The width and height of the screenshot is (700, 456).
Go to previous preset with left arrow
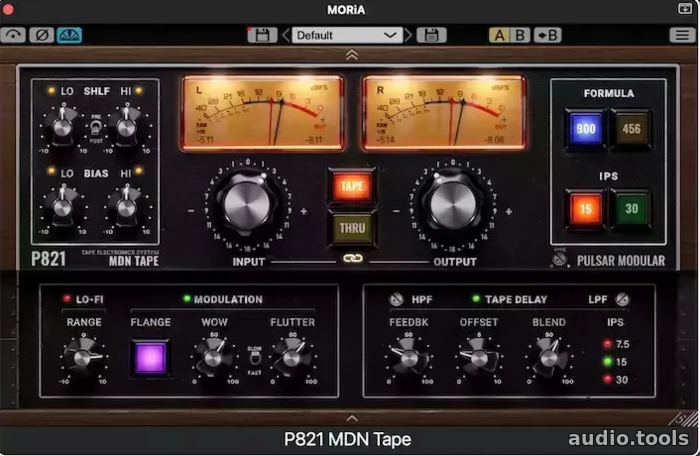click(286, 35)
